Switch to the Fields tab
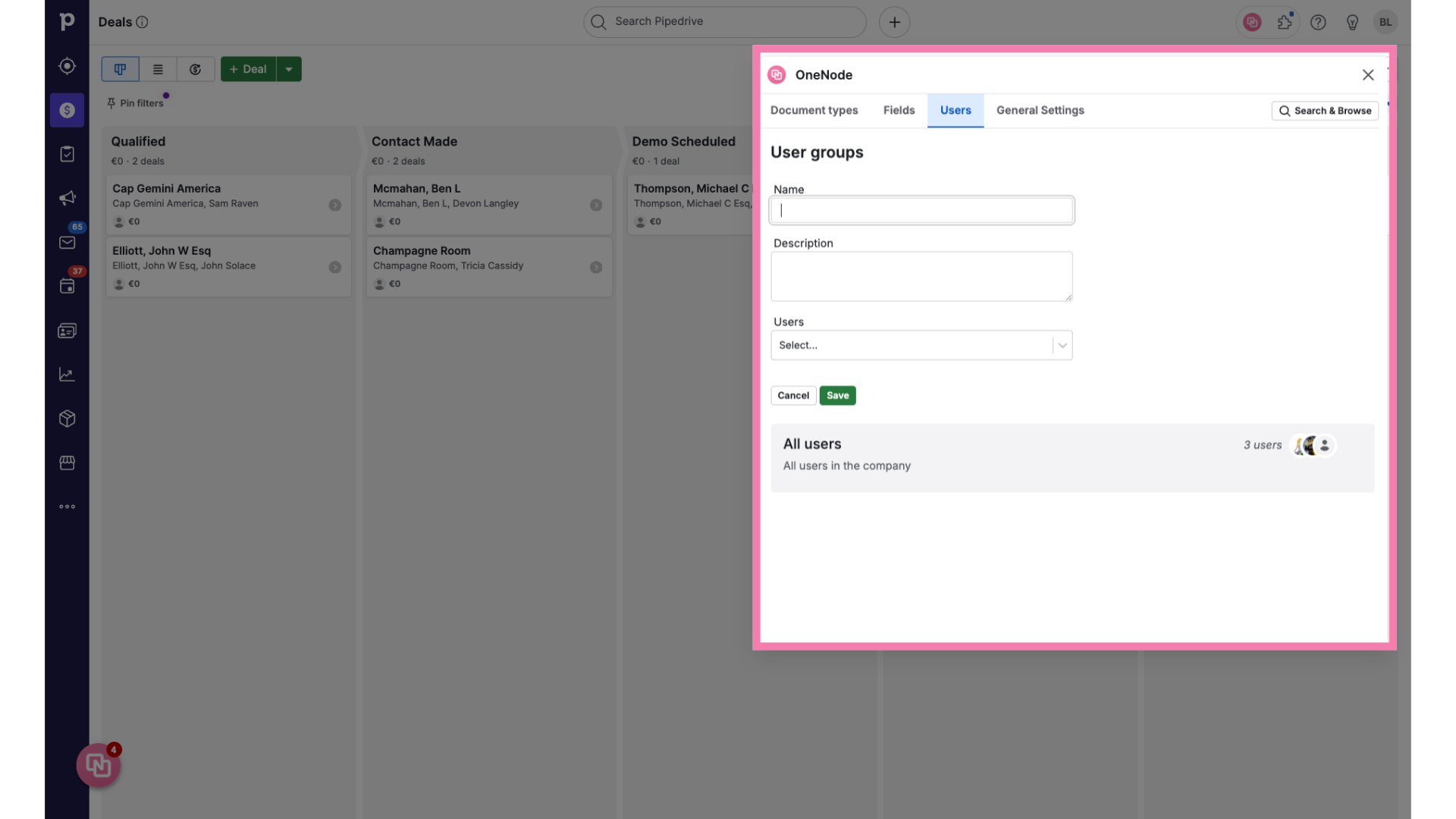The height and width of the screenshot is (819, 1456). pyautogui.click(x=898, y=110)
